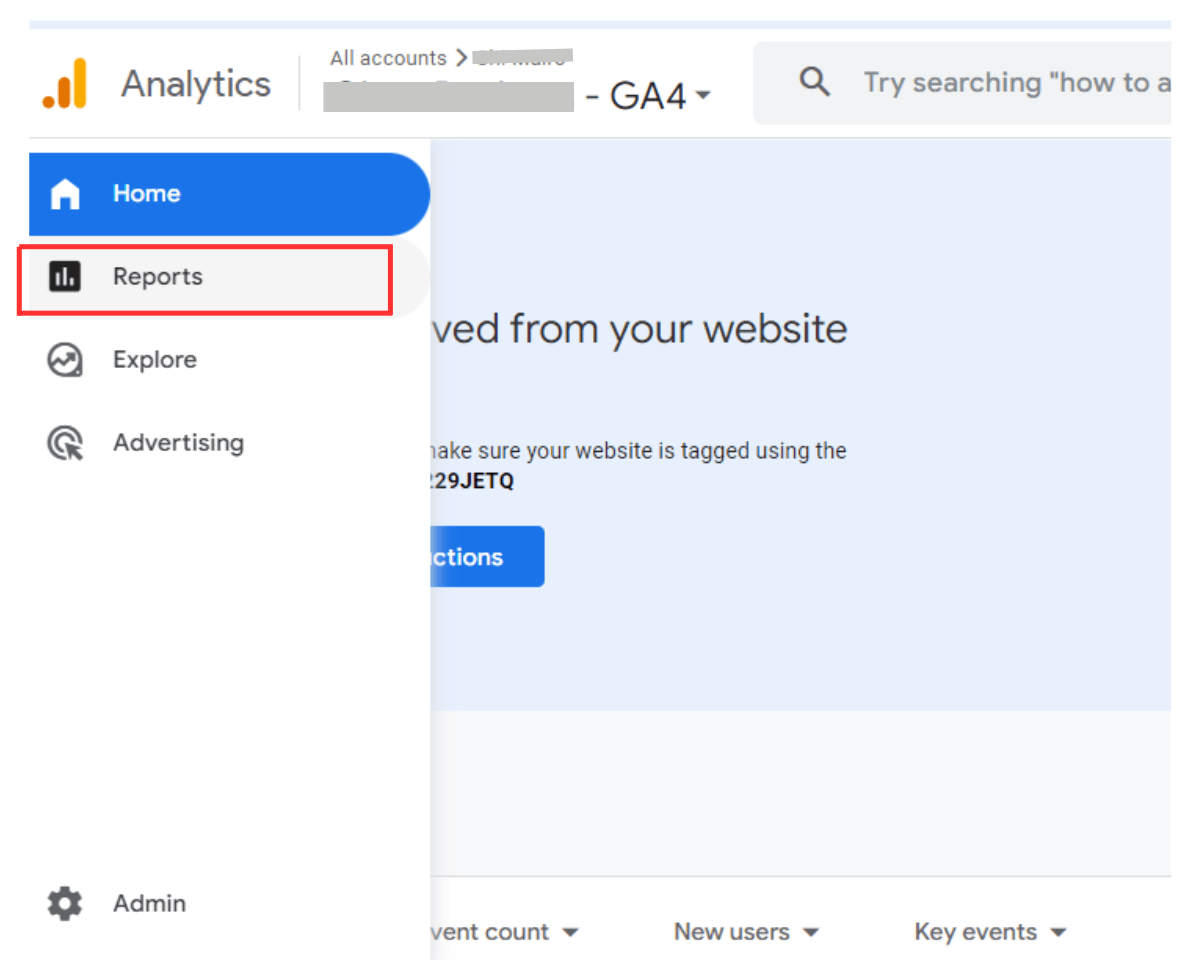Select Home in the navigation menu
This screenshot has height=960, width=1200.
230,194
